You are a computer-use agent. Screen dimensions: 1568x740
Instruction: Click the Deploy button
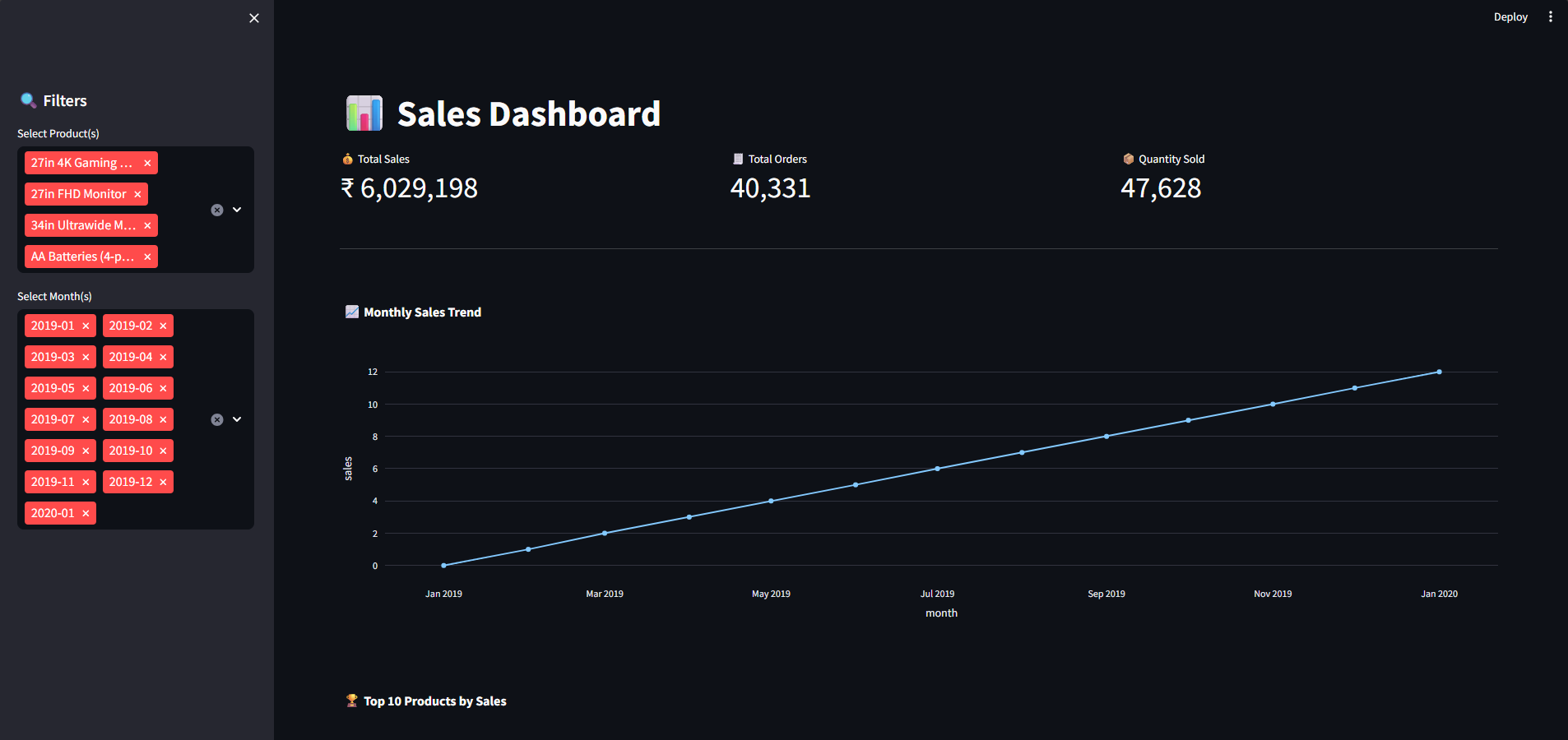pyautogui.click(x=1510, y=16)
